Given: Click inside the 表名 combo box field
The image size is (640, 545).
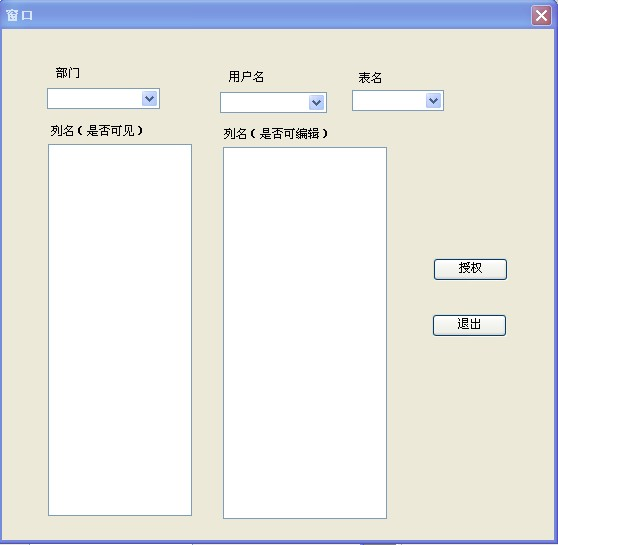Looking at the screenshot, I should click(388, 100).
